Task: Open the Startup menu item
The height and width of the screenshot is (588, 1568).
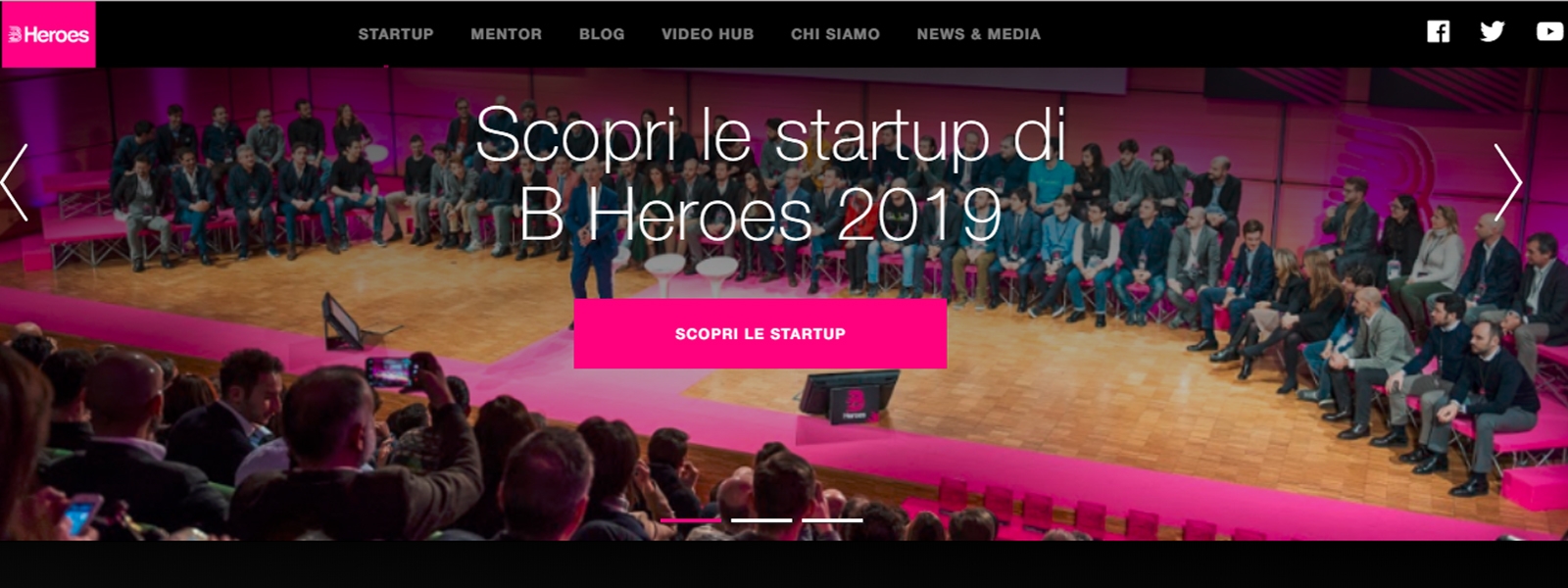Action: [x=396, y=34]
